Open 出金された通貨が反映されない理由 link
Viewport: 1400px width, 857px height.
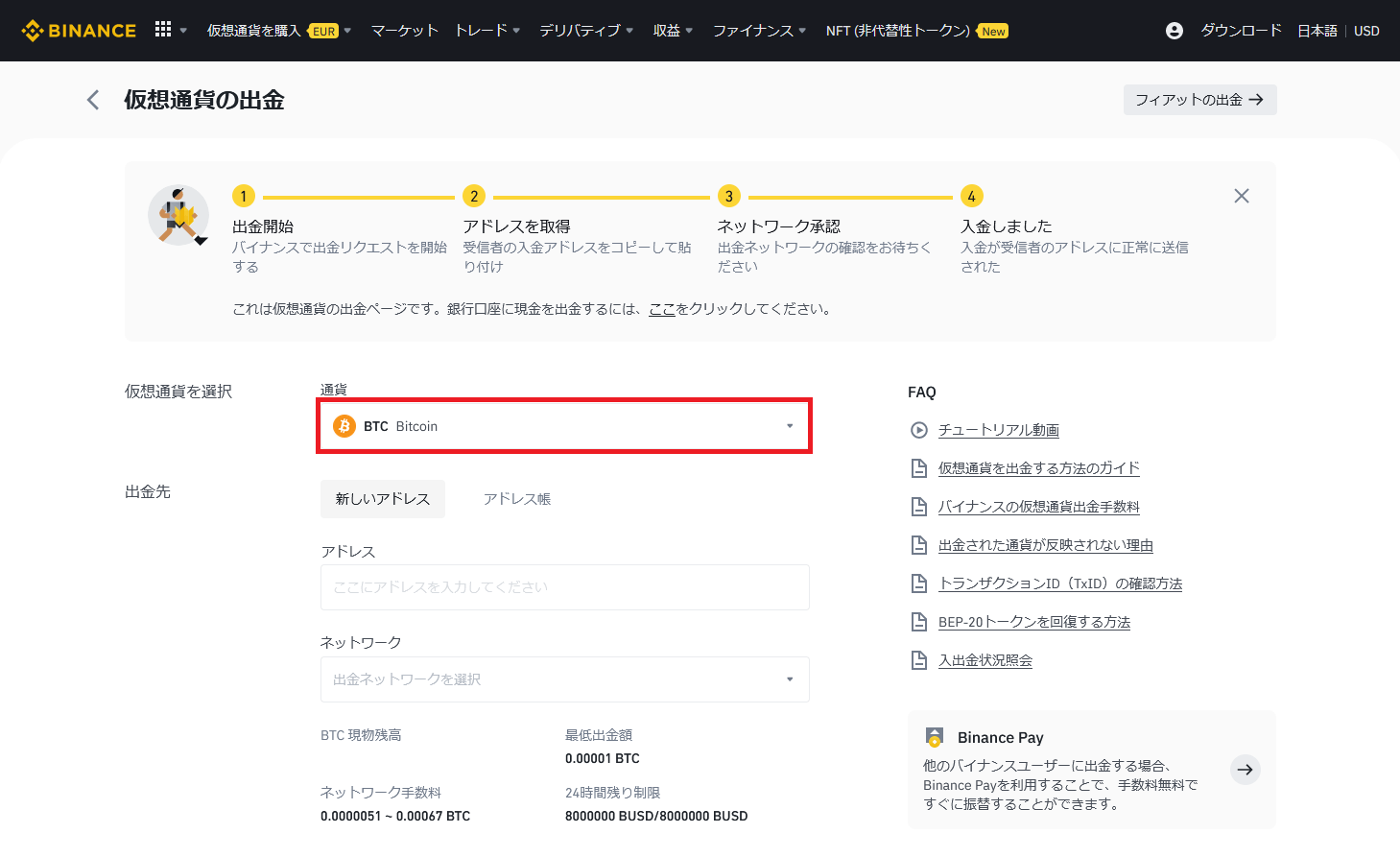point(1046,545)
